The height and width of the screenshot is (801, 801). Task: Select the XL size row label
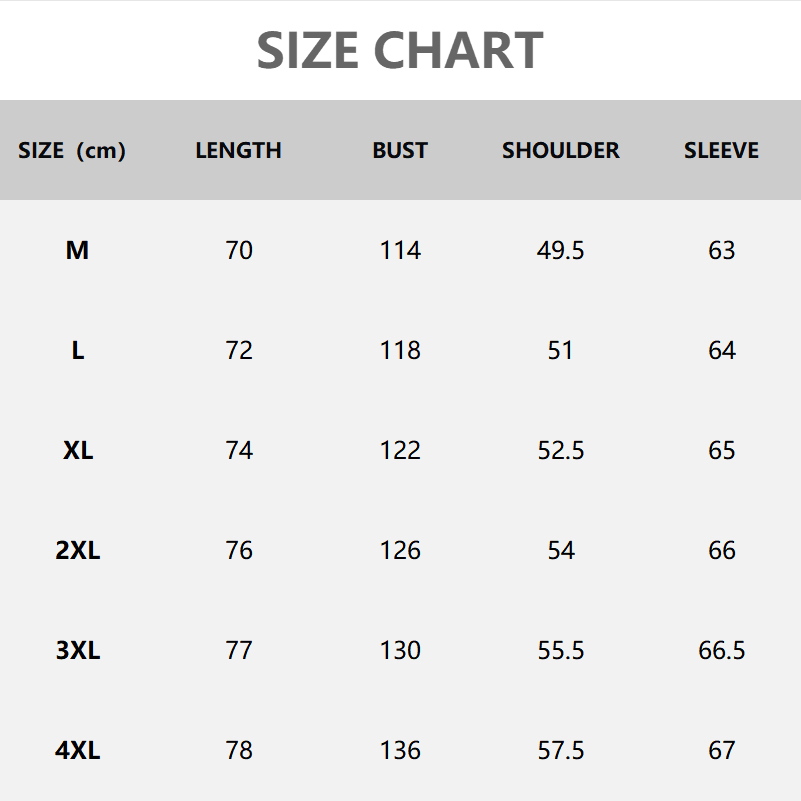pos(77,450)
